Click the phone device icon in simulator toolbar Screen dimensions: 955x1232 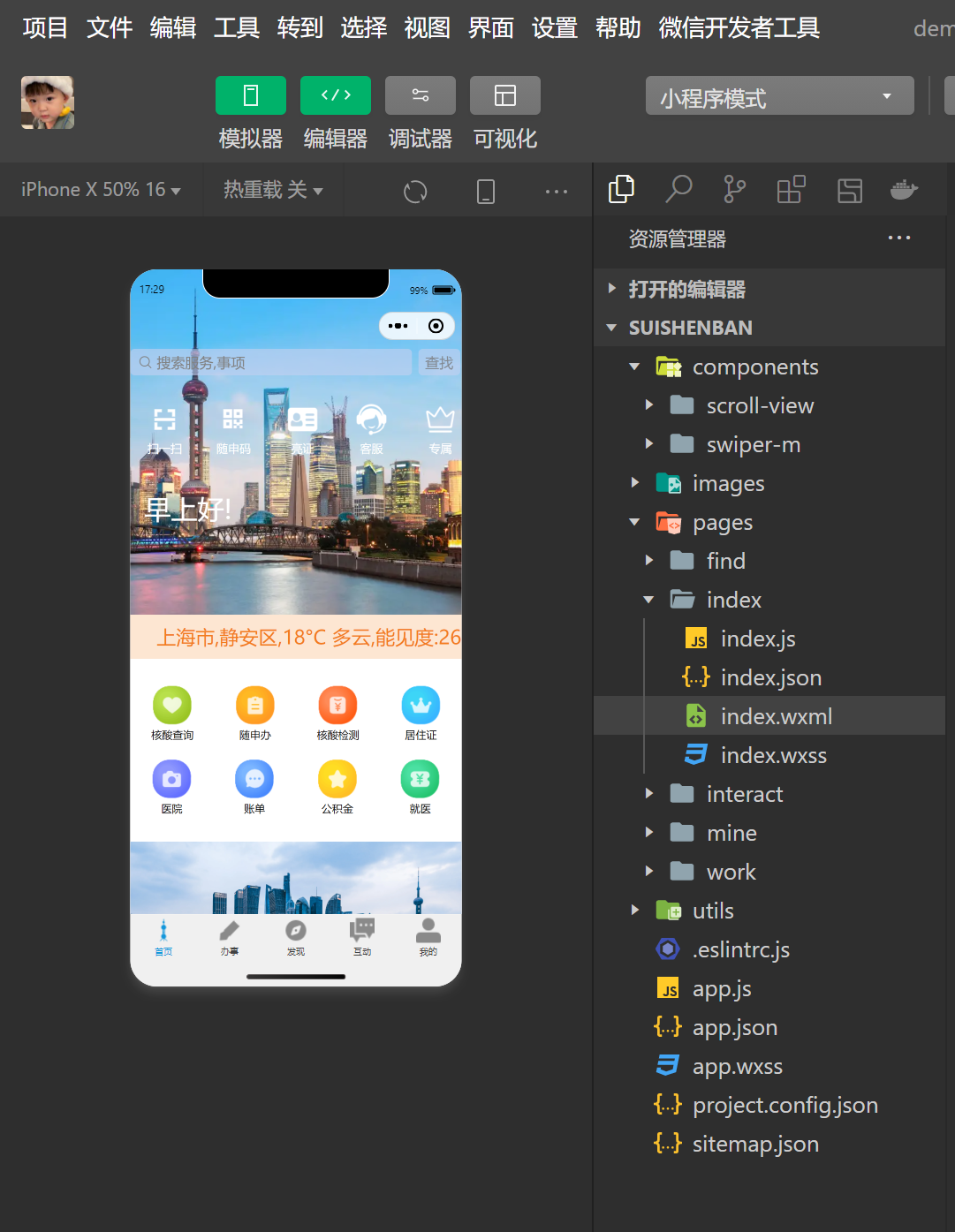tap(486, 191)
